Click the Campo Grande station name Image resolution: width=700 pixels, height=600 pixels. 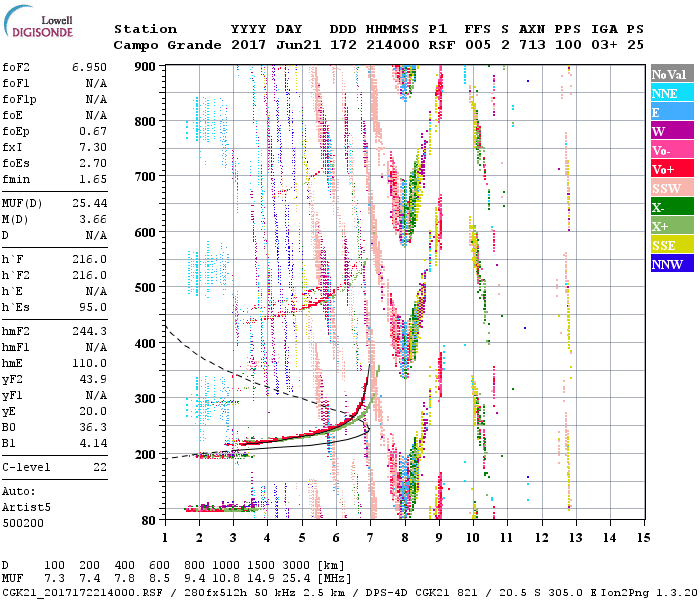(x=167, y=45)
